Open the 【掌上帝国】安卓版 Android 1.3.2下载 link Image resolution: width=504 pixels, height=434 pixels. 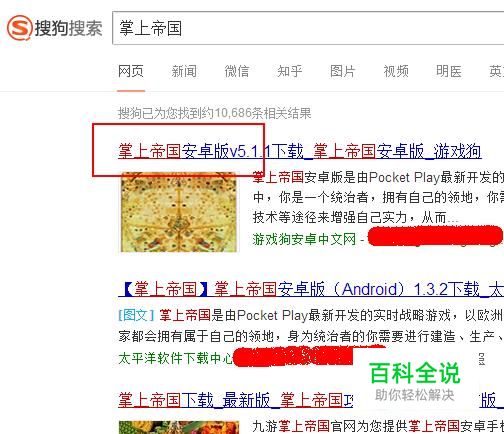point(311,289)
